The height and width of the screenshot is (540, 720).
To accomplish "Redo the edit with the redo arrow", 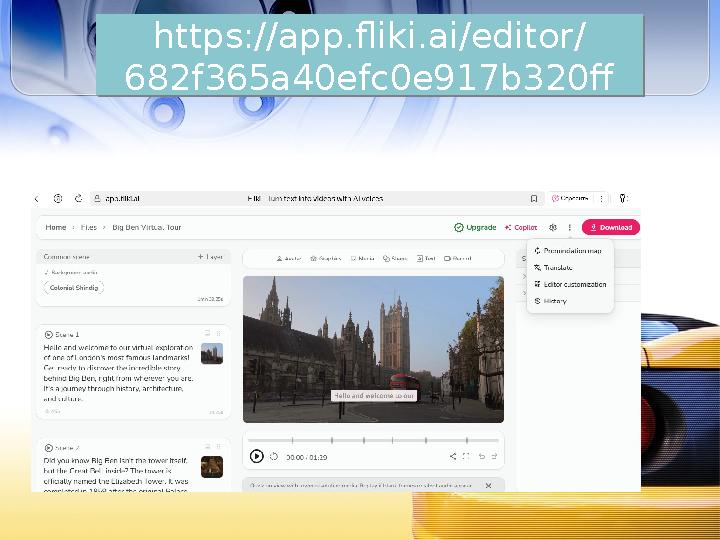I will coord(494,456).
